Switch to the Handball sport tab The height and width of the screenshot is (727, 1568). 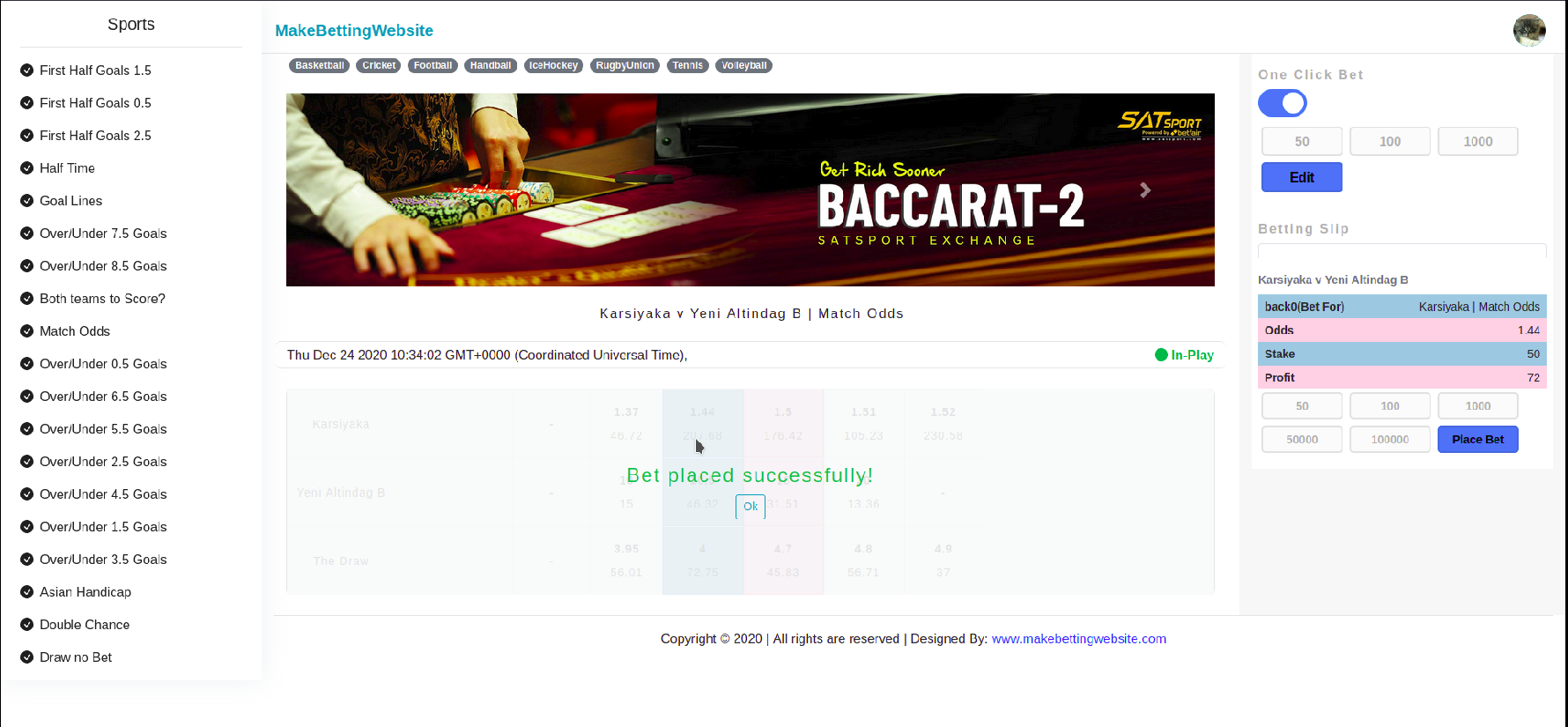coord(491,65)
